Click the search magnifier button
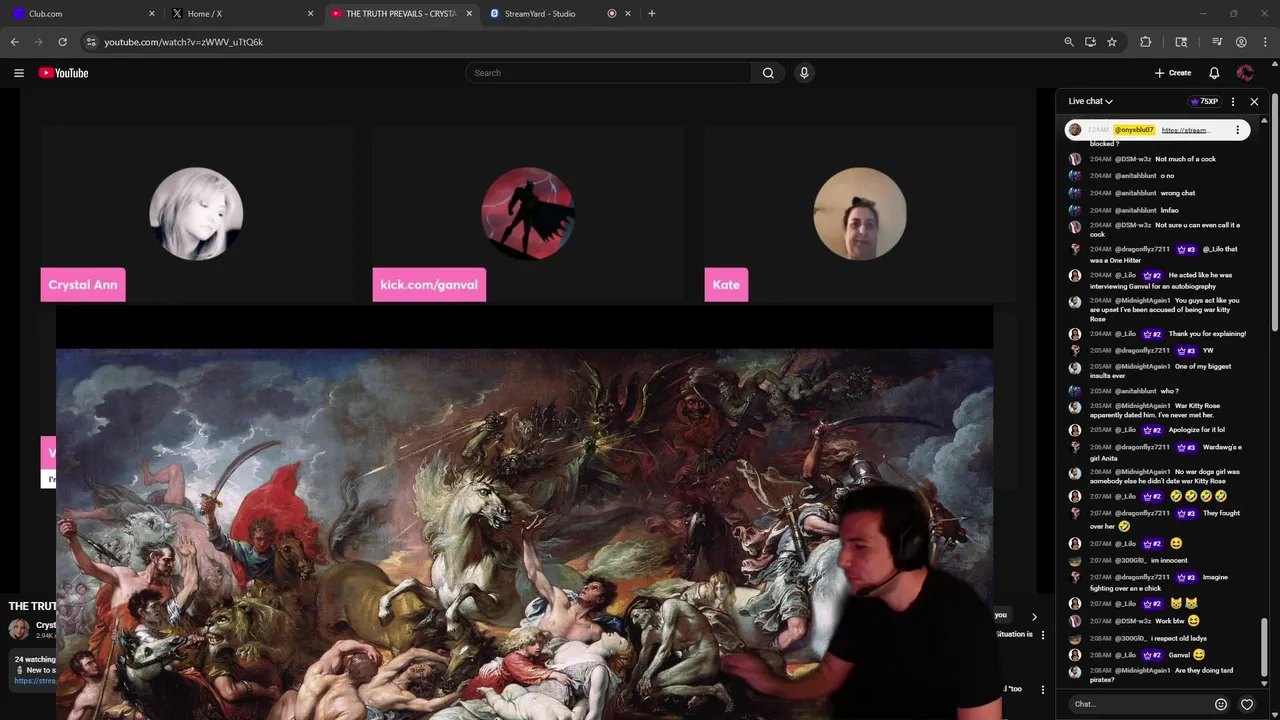 point(768,73)
